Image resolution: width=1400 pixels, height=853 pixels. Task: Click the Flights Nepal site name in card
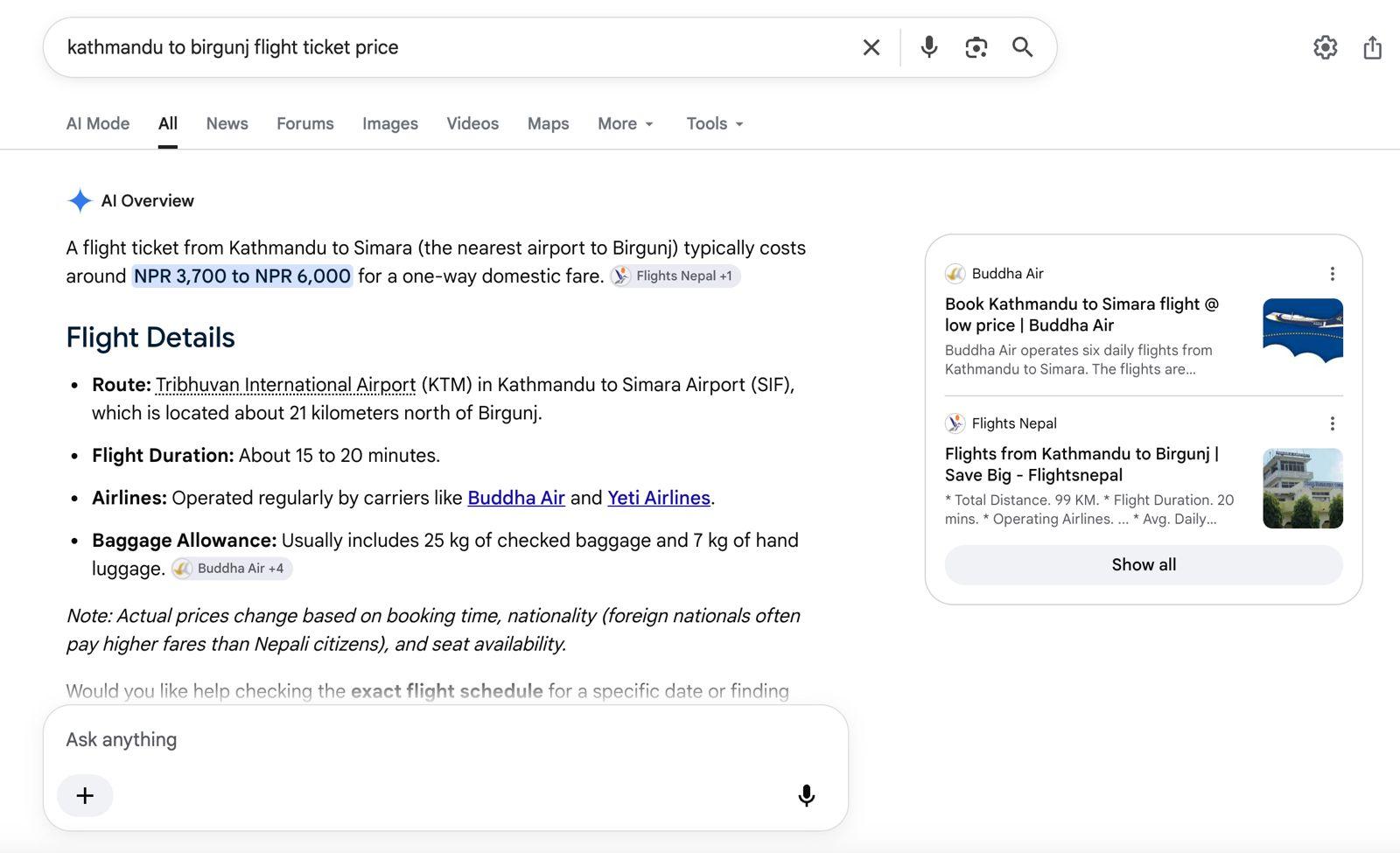[1014, 423]
